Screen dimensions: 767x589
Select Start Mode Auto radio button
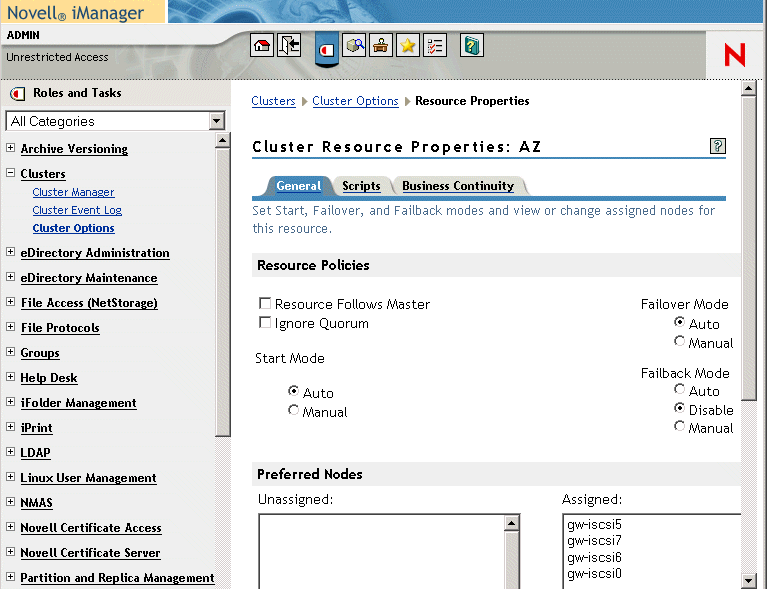click(293, 391)
